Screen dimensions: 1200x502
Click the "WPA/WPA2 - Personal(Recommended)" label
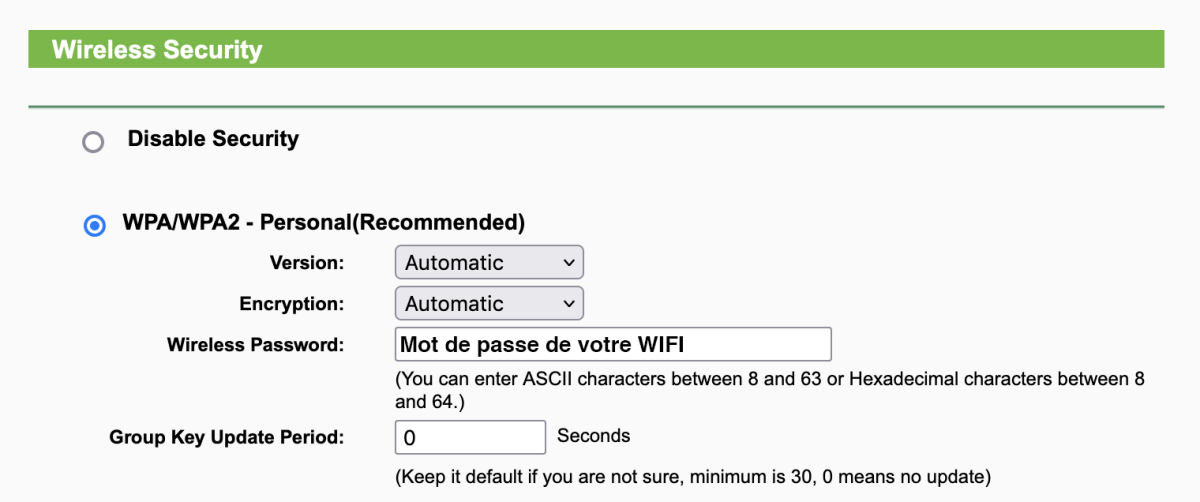[x=323, y=222]
